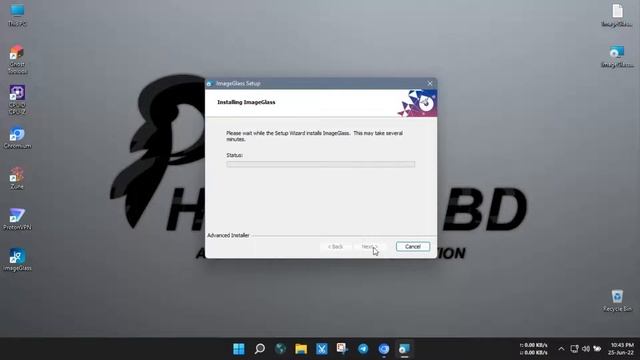640x360 pixels.
Task: Select the ImageGlass installer taskbar icon
Action: [x=404, y=349]
